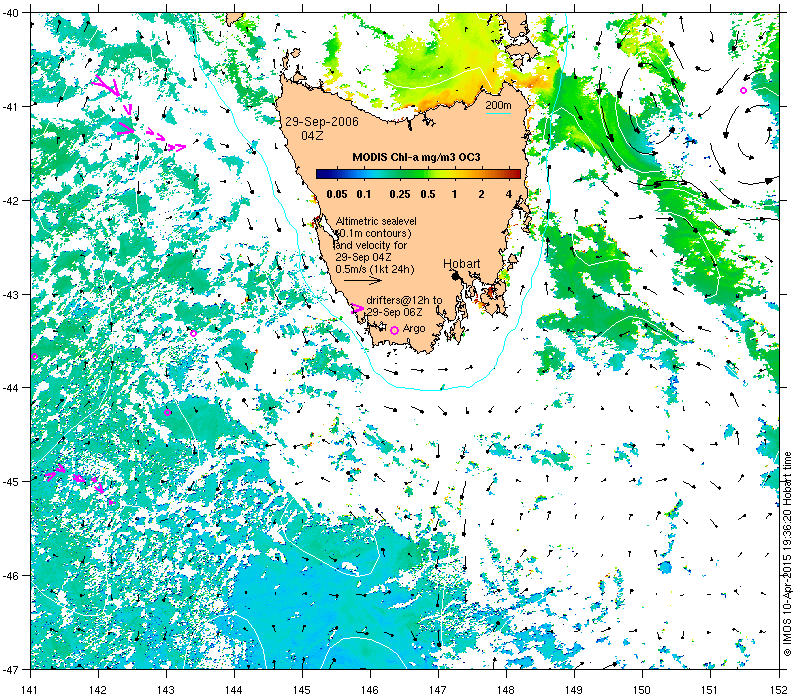Click the color bar tick label '0.5'

(x=428, y=194)
